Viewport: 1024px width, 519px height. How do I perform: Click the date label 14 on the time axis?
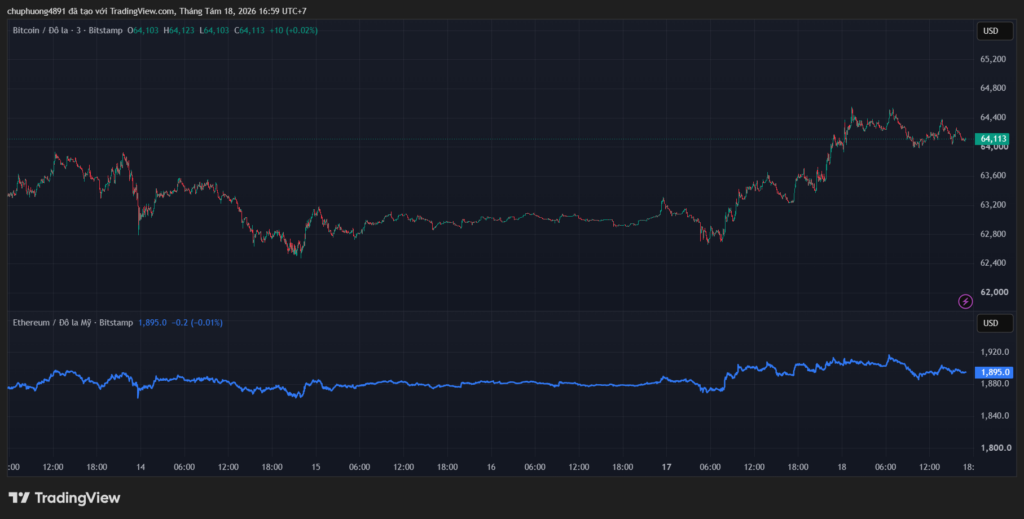coord(140,467)
